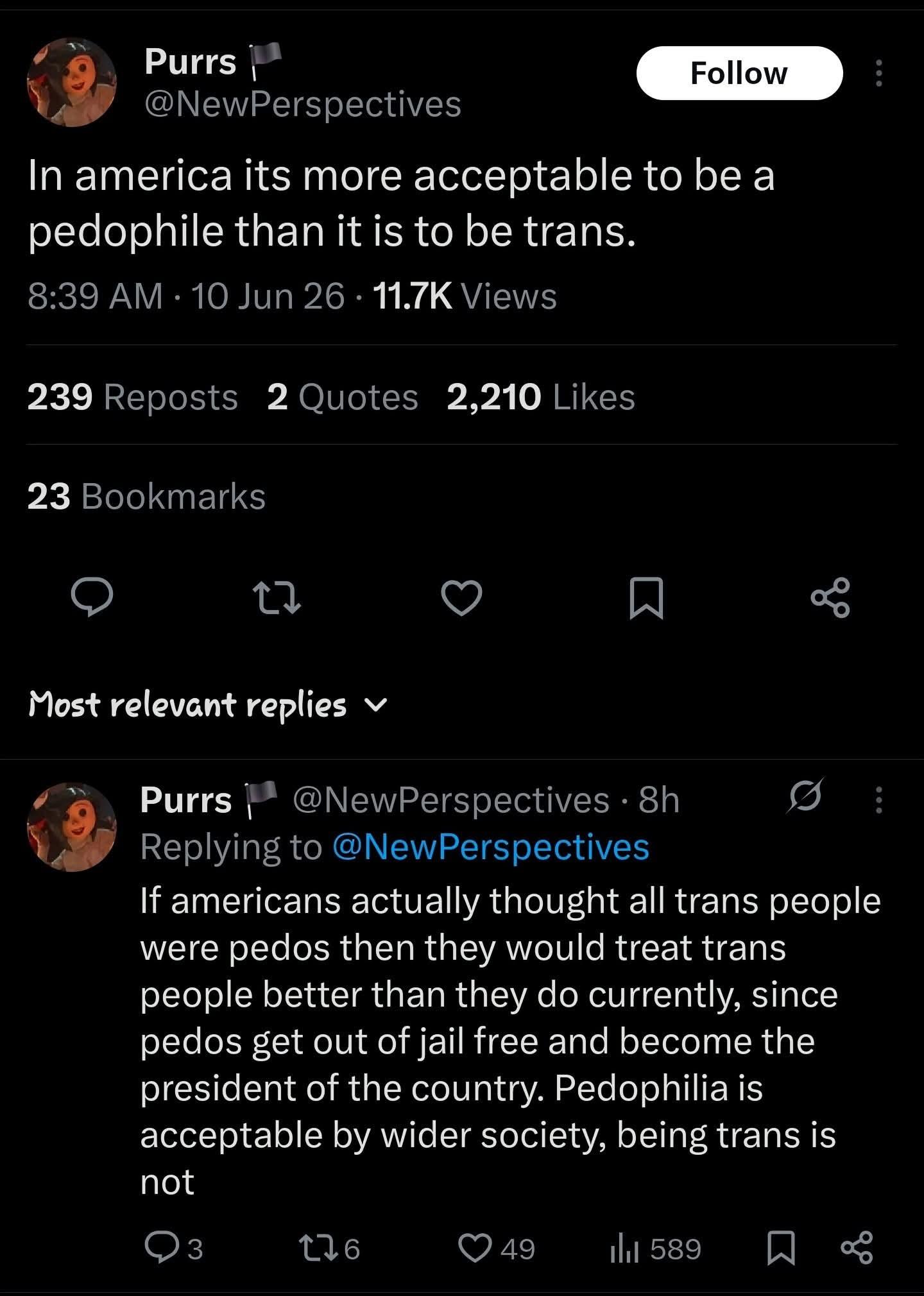Follow the Purrs account
The width and height of the screenshot is (924, 1296).
coord(739,73)
